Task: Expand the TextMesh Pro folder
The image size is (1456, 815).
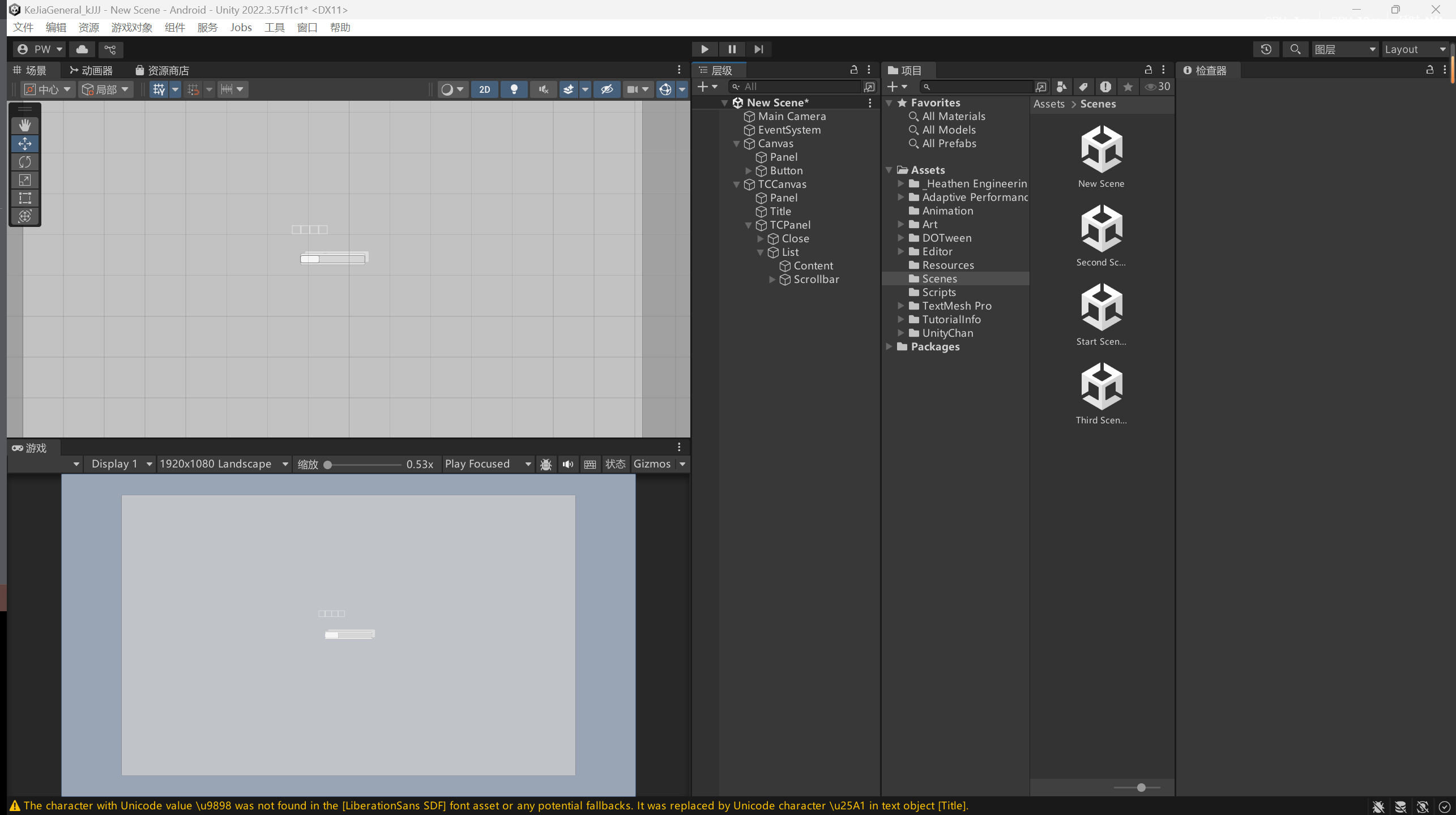Action: pos(900,306)
